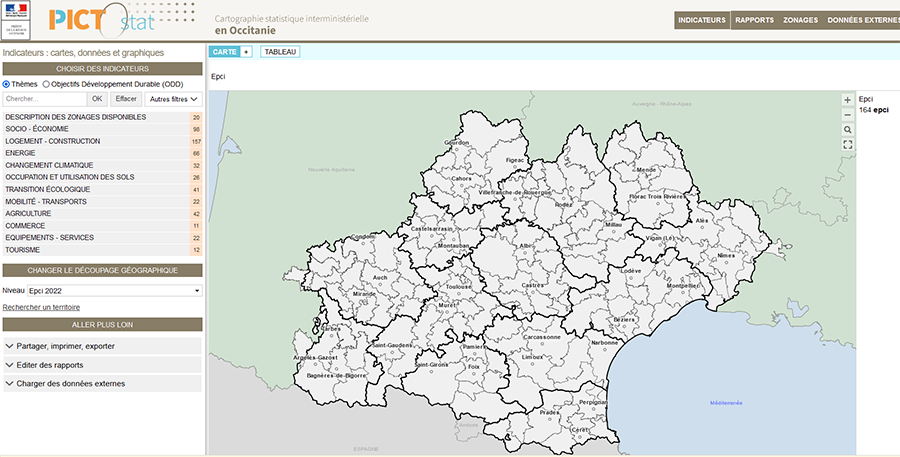900x457 pixels.
Task: Open the RAPPORTS menu
Action: coord(754,20)
